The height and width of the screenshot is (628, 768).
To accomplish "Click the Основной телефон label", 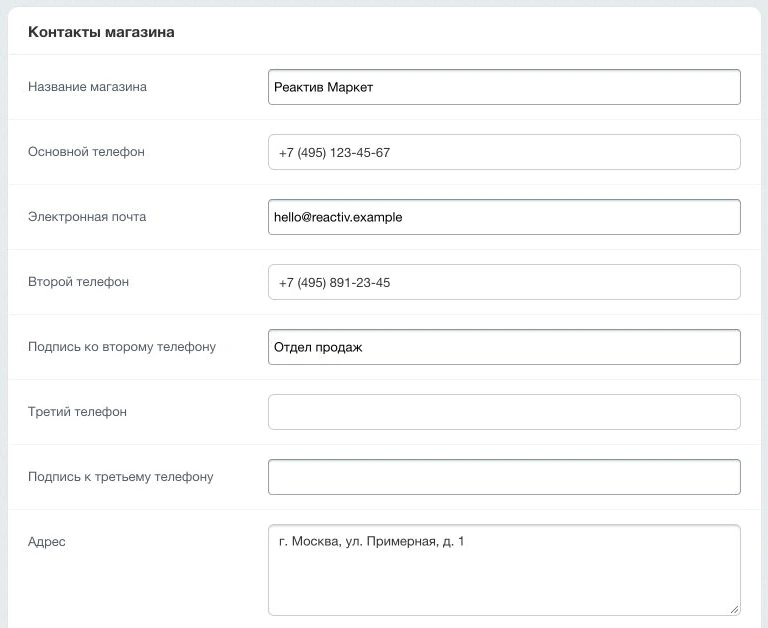I will point(86,152).
